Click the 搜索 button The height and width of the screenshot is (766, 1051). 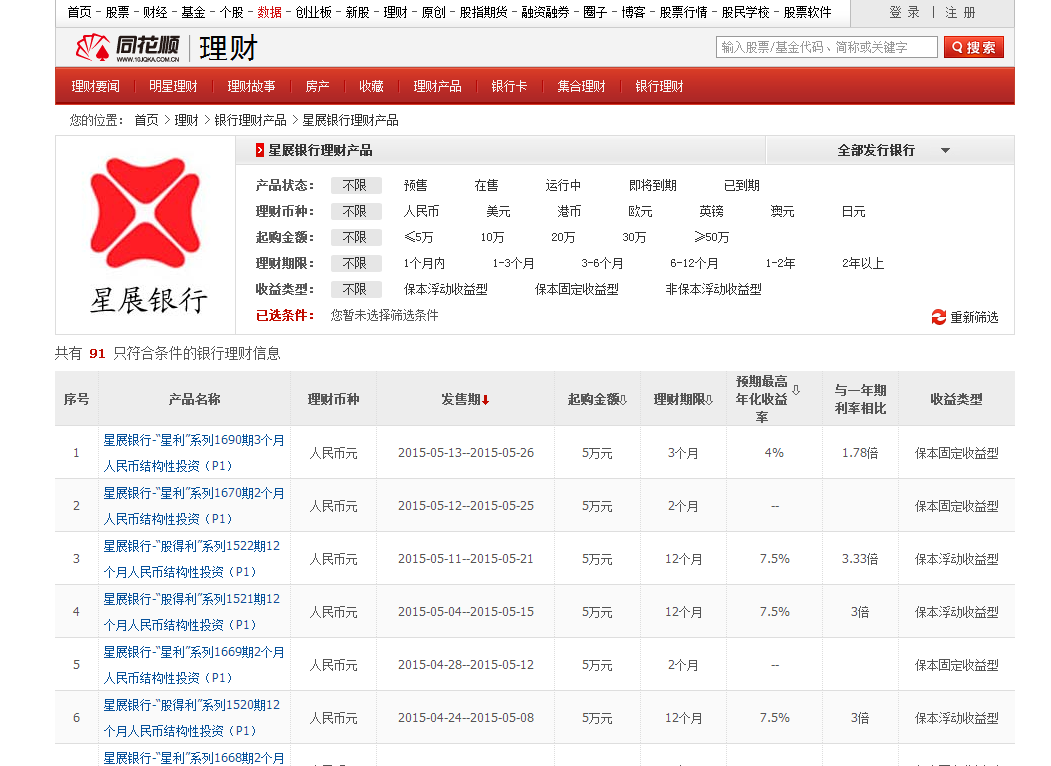click(x=973, y=48)
